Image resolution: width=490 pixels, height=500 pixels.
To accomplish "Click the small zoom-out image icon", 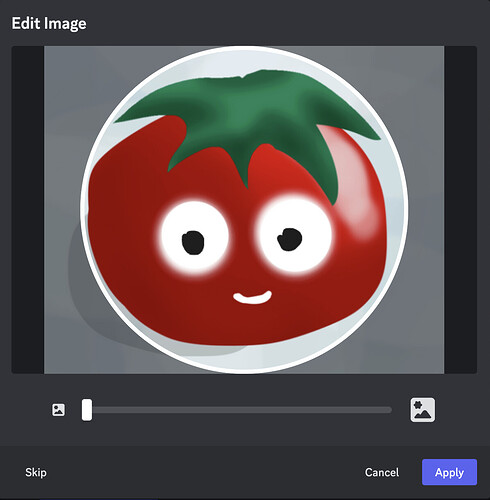I will coord(58,410).
